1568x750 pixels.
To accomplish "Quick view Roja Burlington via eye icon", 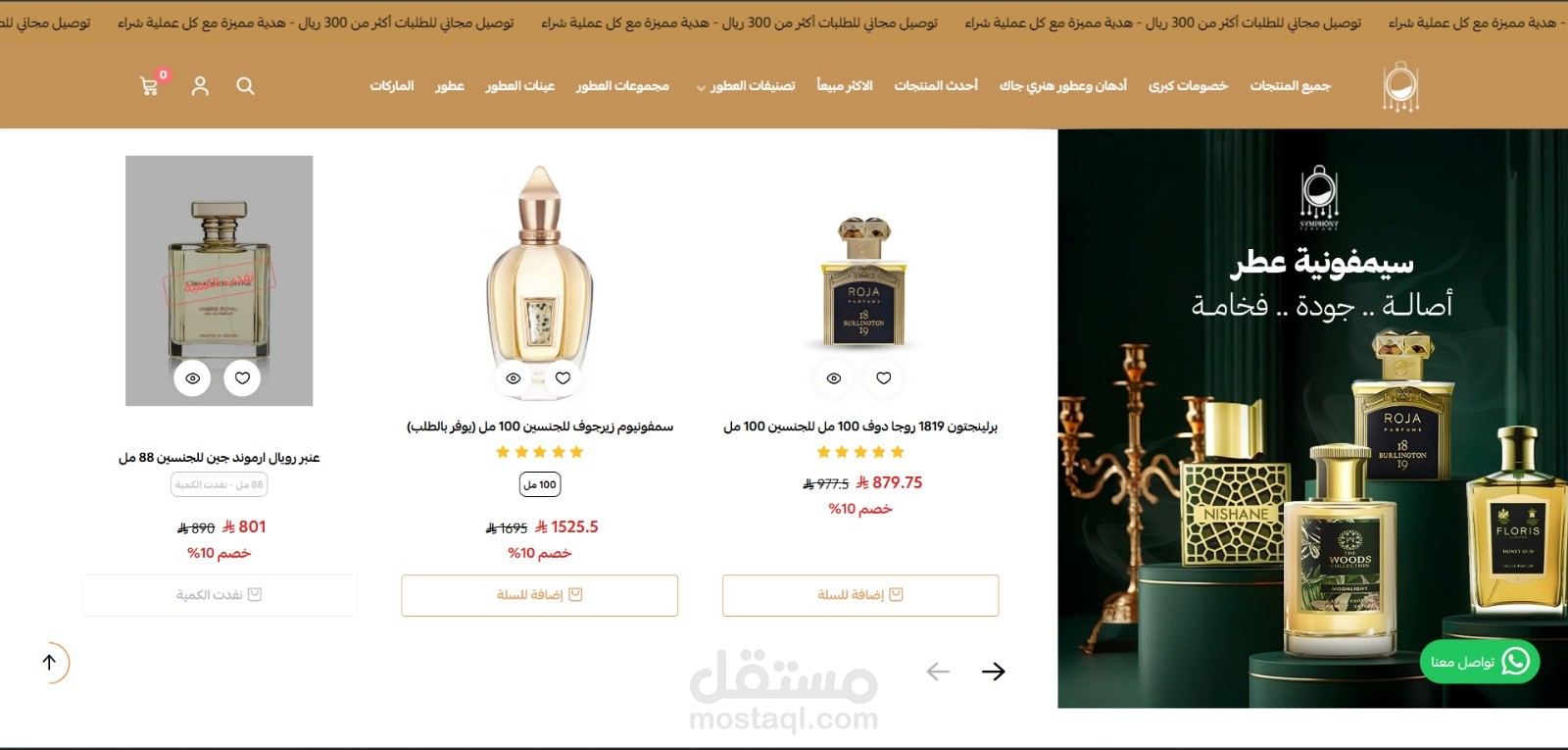I will pos(834,378).
